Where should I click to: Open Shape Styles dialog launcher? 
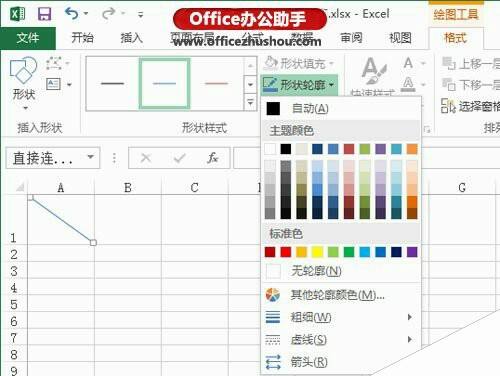427,129
